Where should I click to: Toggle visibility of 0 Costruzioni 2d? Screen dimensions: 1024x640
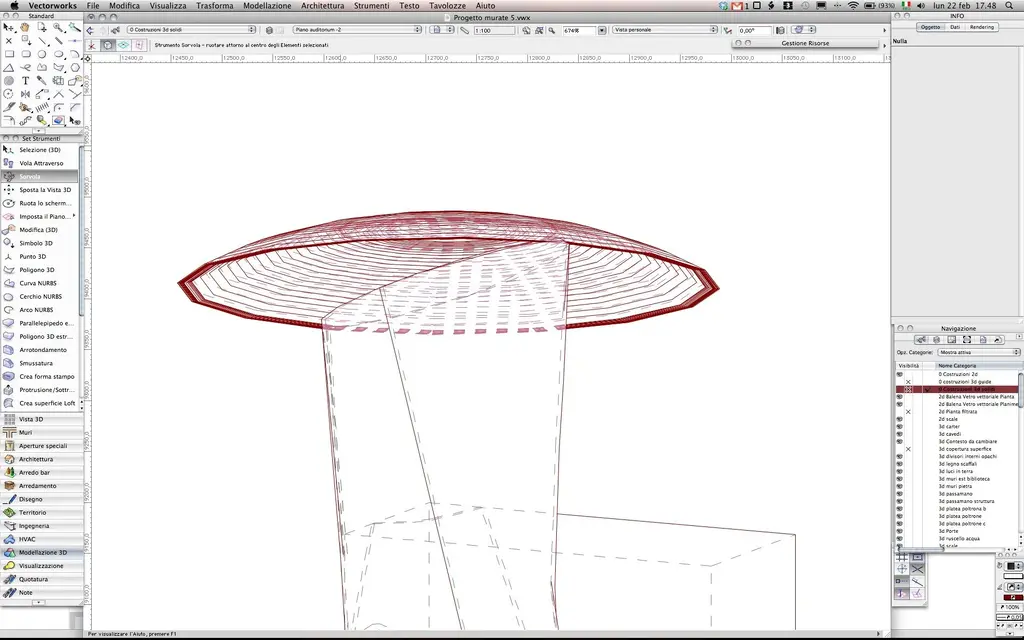900,374
